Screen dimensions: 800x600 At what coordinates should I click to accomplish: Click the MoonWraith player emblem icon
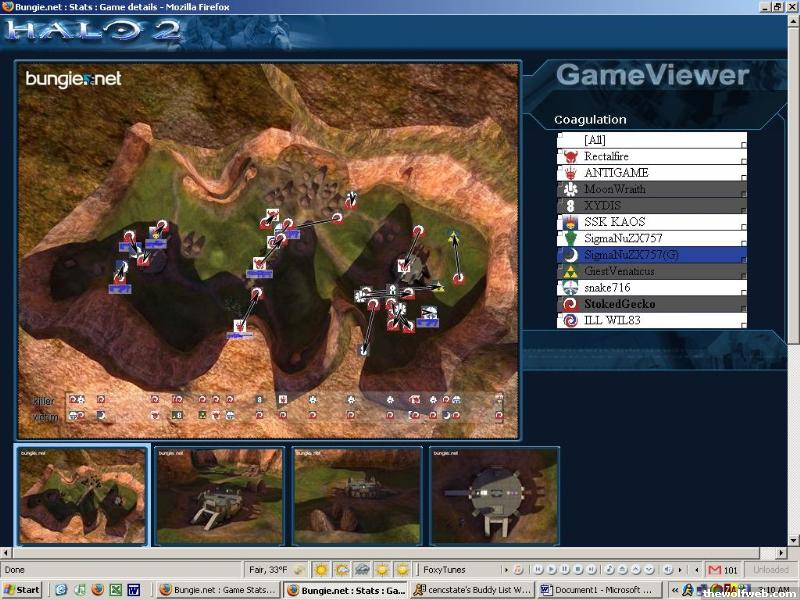[x=569, y=189]
